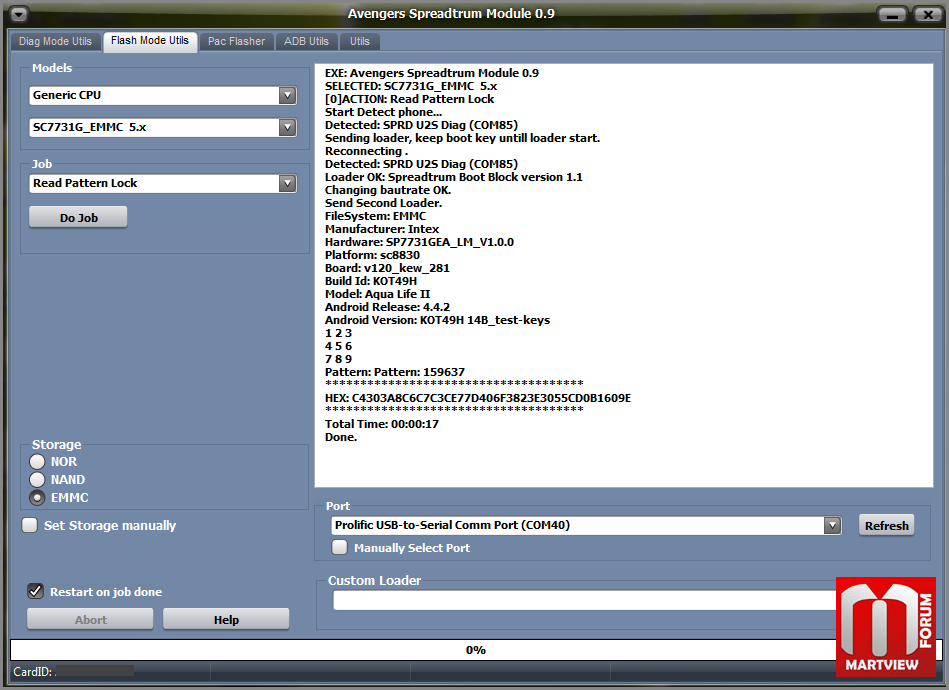Open Help

pos(226,619)
